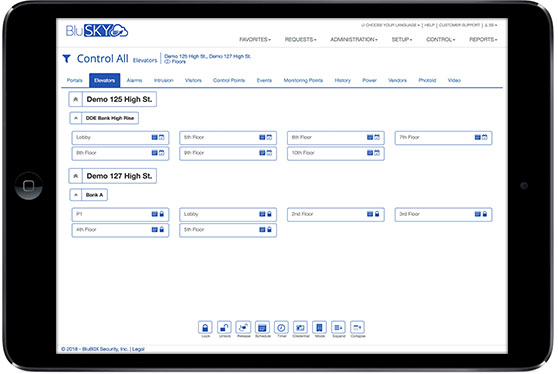Open the Legal link in footer
Viewport: 558px width, 374px height.
click(138, 349)
